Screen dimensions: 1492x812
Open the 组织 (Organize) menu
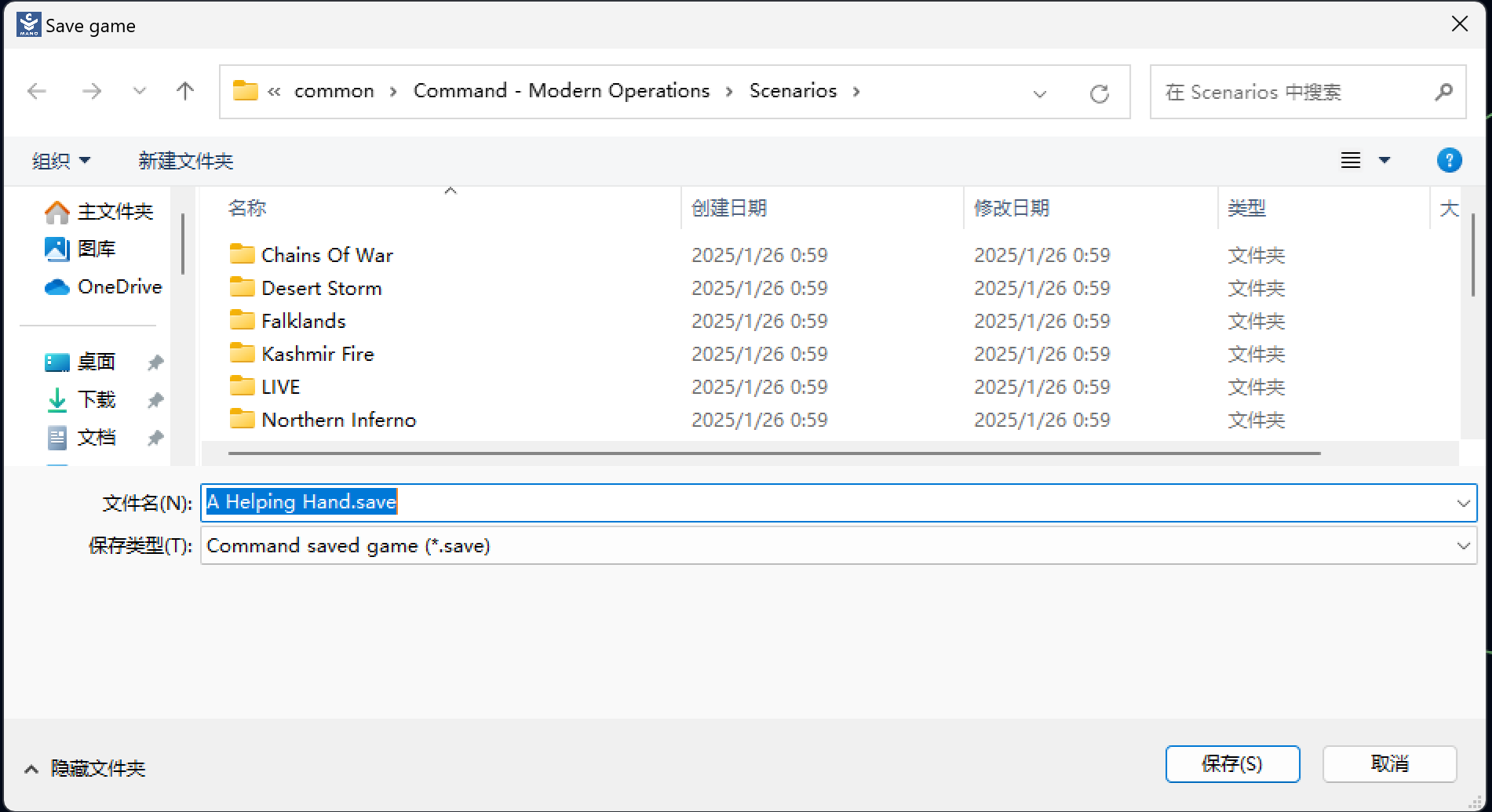coord(61,161)
